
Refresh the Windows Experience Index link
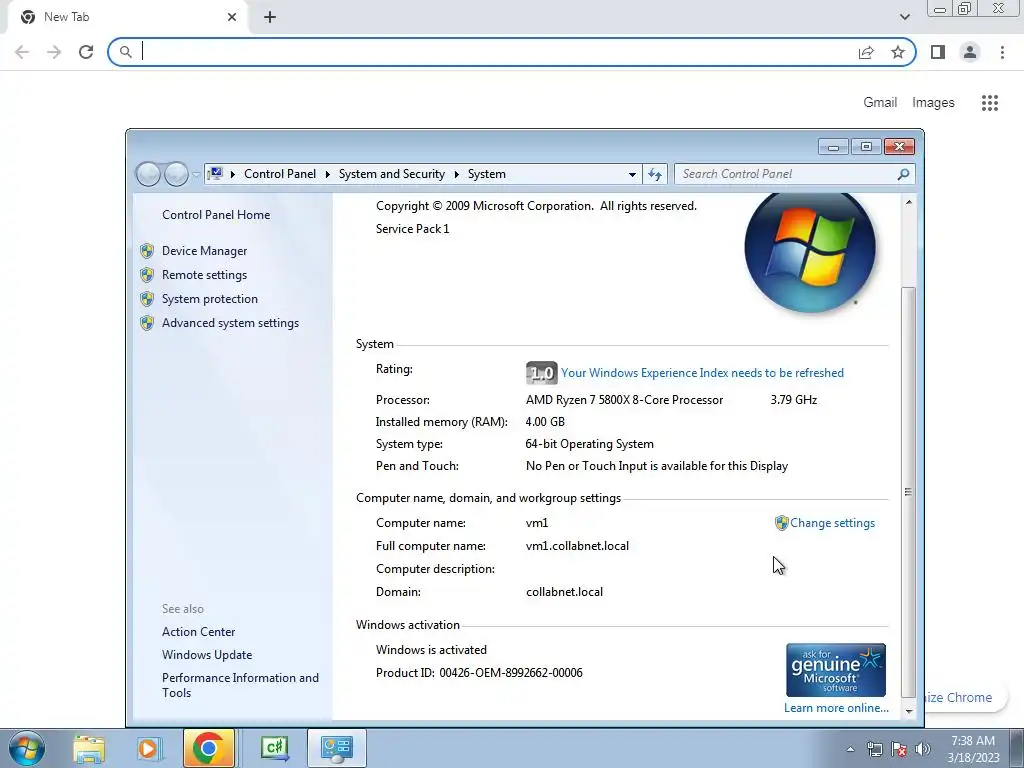(x=702, y=373)
